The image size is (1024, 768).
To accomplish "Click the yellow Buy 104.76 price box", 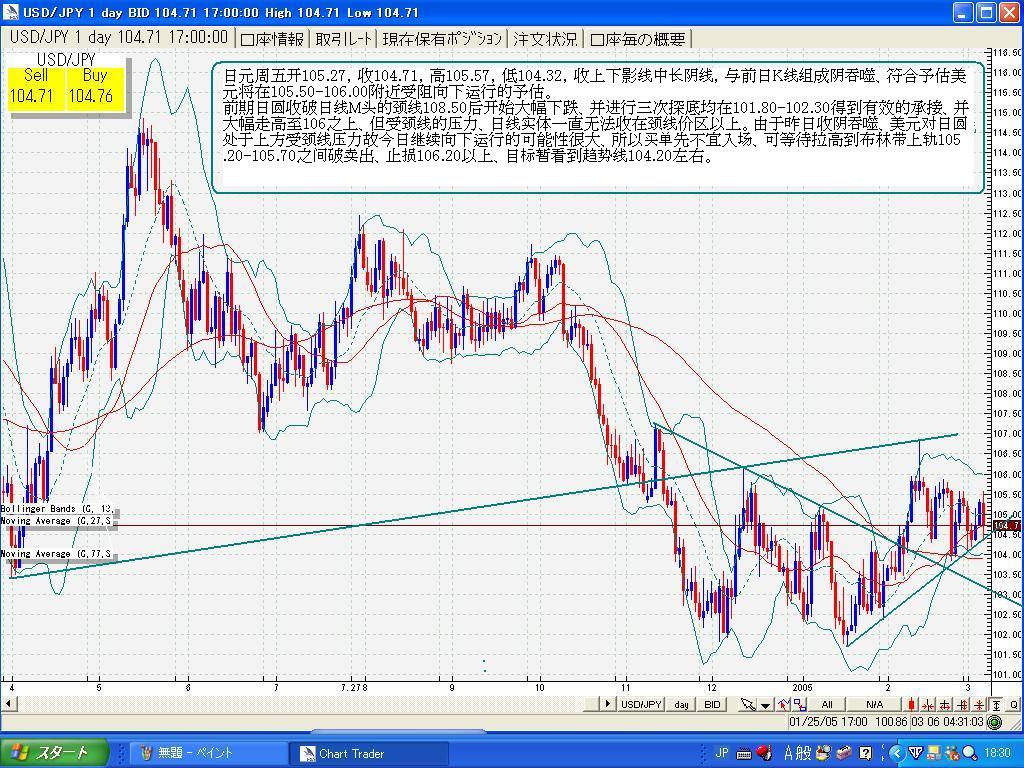I will [94, 87].
